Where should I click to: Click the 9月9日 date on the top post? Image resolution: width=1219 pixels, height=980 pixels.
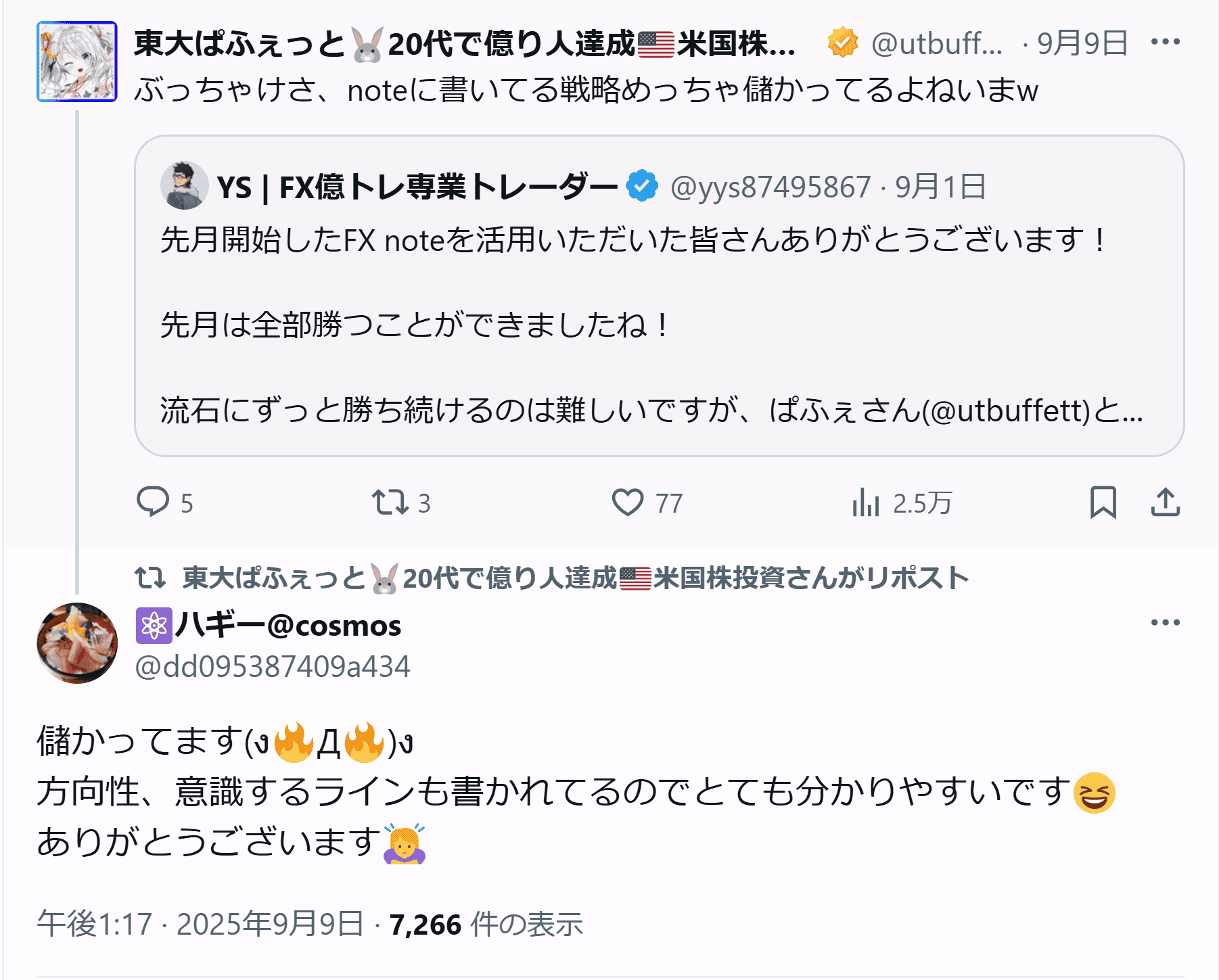coord(1082,43)
